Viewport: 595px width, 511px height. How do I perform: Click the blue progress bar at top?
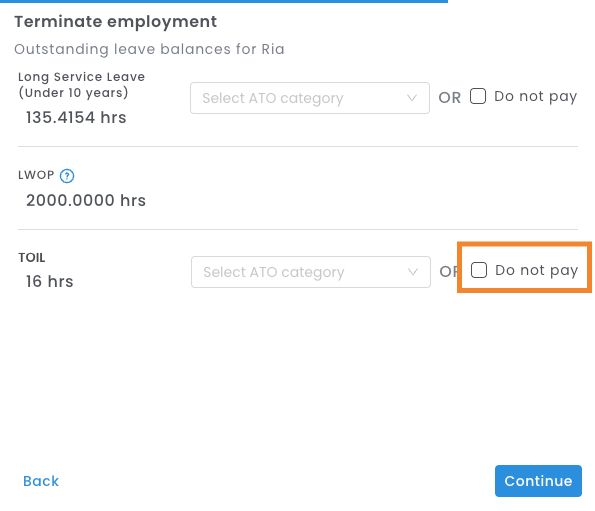[224, 2]
